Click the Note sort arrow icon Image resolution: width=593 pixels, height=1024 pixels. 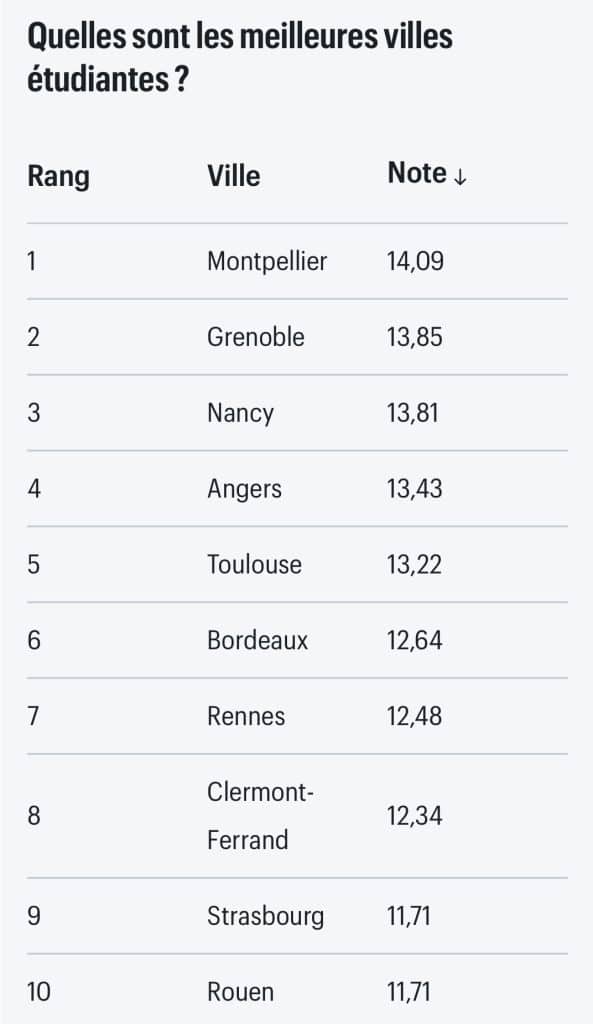pyautogui.click(x=460, y=176)
